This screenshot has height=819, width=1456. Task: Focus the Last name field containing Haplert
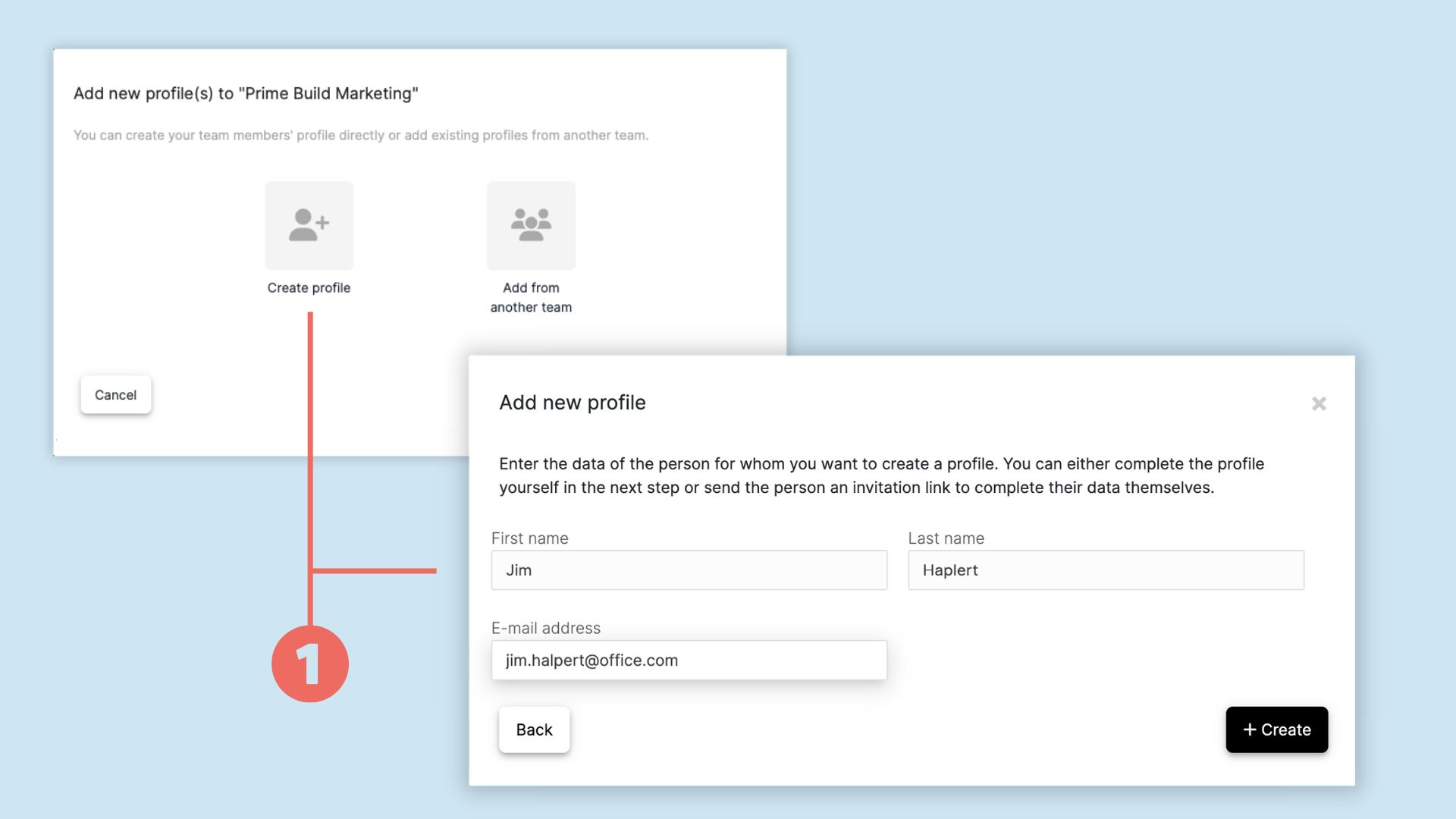[x=1106, y=570]
